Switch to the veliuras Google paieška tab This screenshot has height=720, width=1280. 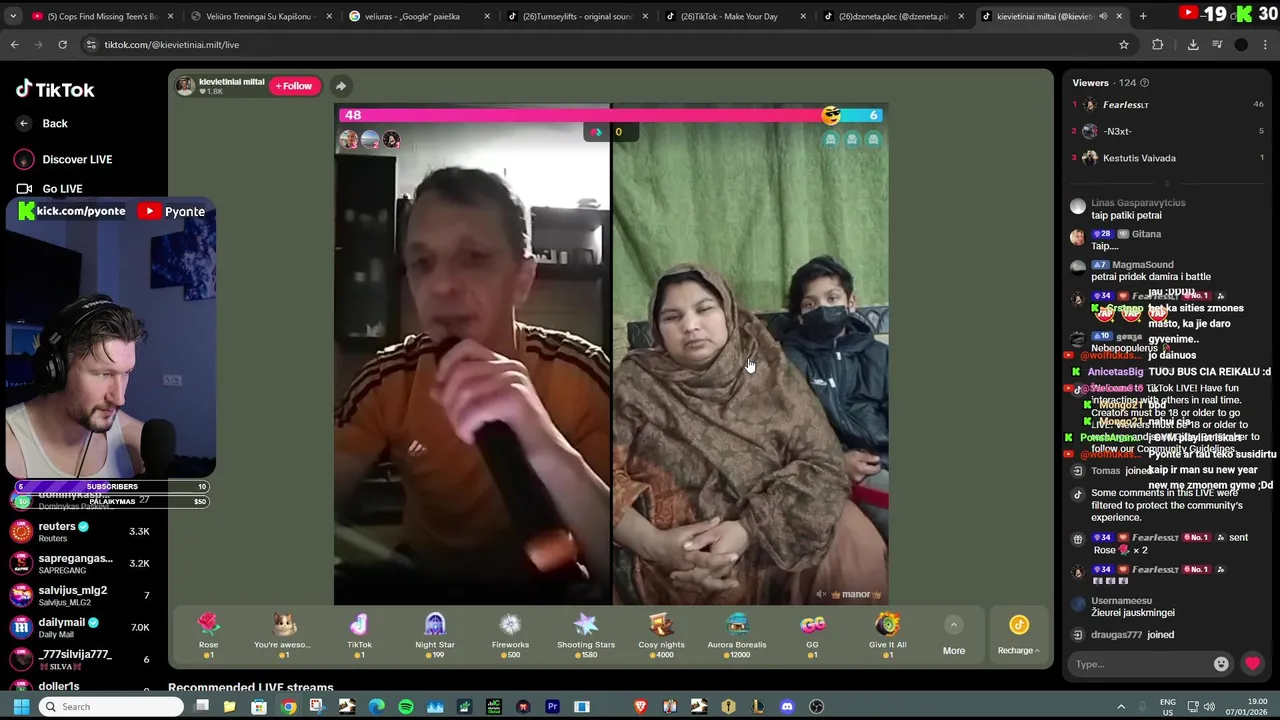click(418, 16)
